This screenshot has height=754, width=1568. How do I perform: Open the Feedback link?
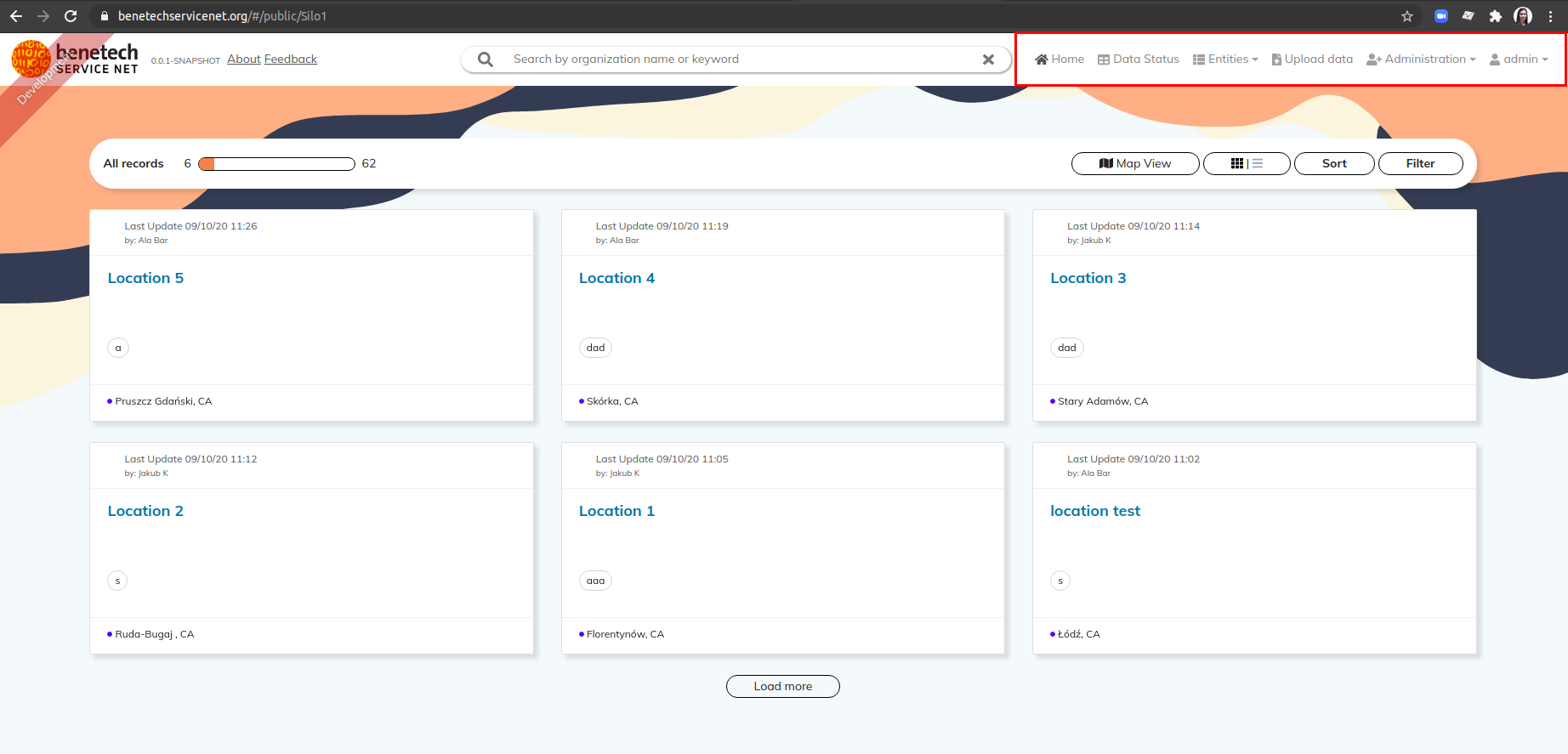[x=291, y=60]
